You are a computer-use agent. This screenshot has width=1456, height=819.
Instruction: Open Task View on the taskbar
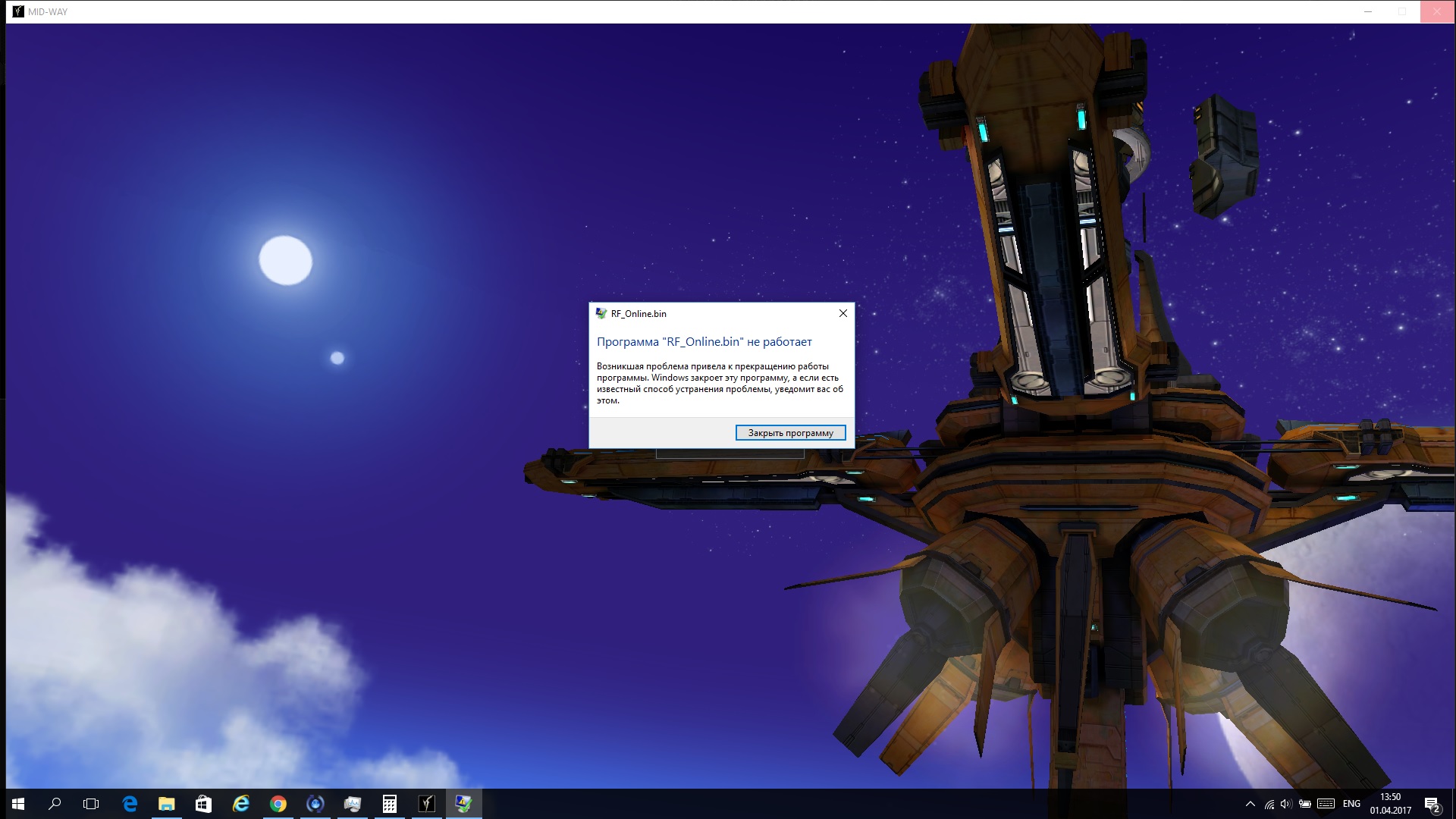(91, 804)
